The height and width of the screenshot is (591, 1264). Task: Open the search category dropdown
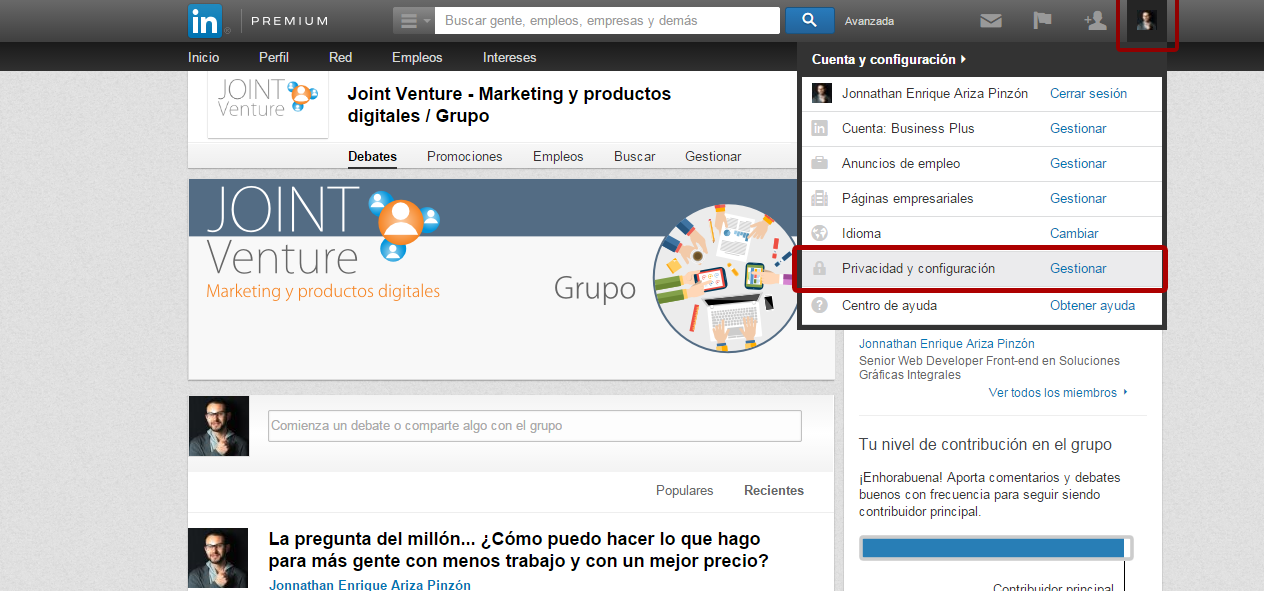click(x=413, y=21)
